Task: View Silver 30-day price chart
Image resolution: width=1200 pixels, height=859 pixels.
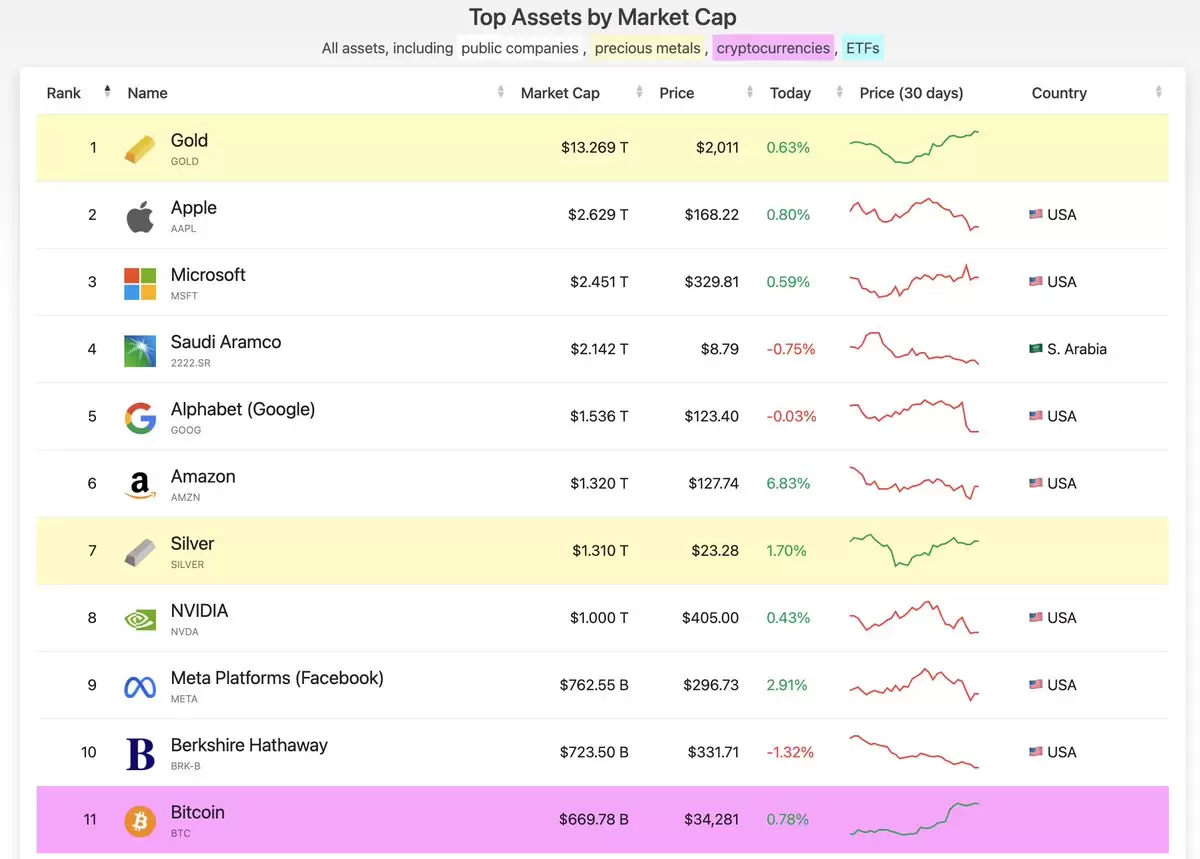Action: [914, 550]
